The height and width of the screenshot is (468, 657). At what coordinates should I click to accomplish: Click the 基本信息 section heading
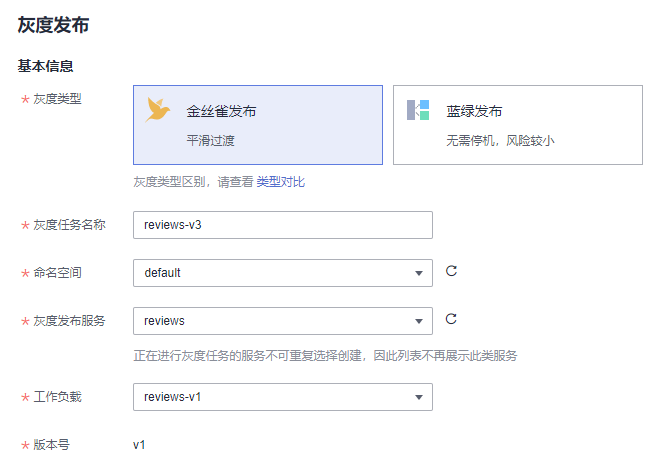tap(46, 66)
